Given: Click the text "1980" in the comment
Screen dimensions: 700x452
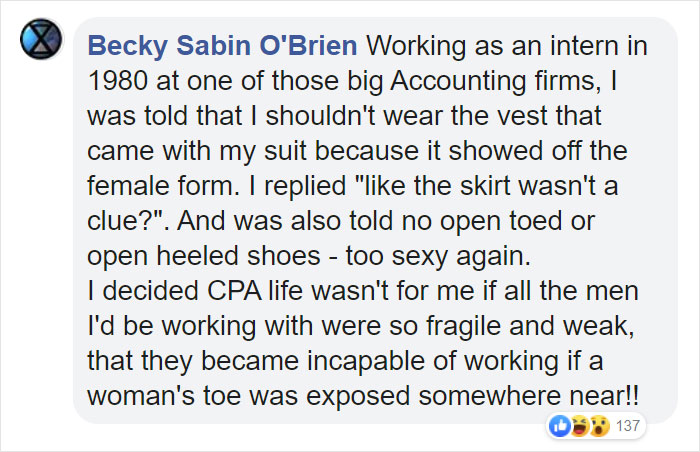Looking at the screenshot, I should pyautogui.click(x=113, y=82).
